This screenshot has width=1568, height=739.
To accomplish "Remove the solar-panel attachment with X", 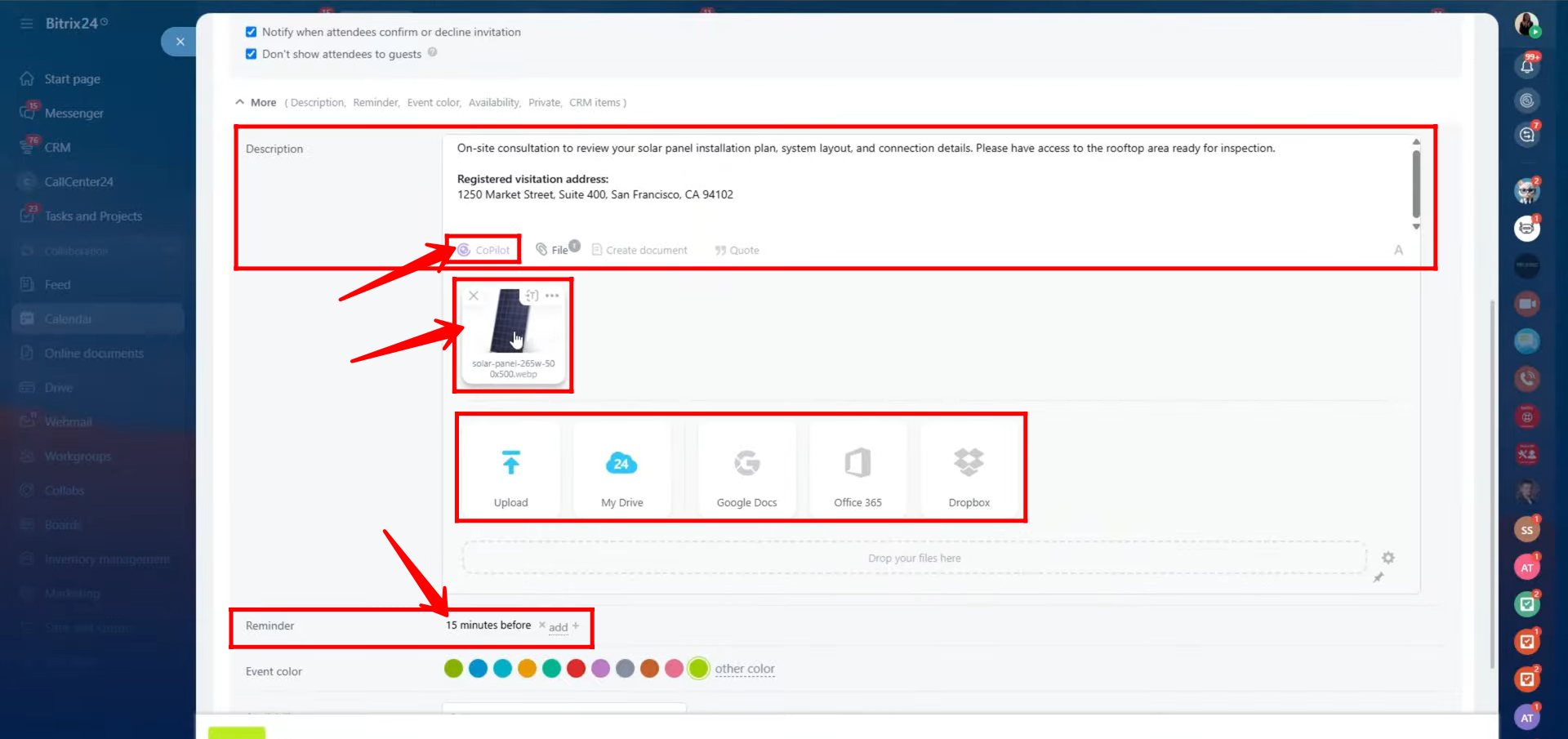I will [474, 296].
